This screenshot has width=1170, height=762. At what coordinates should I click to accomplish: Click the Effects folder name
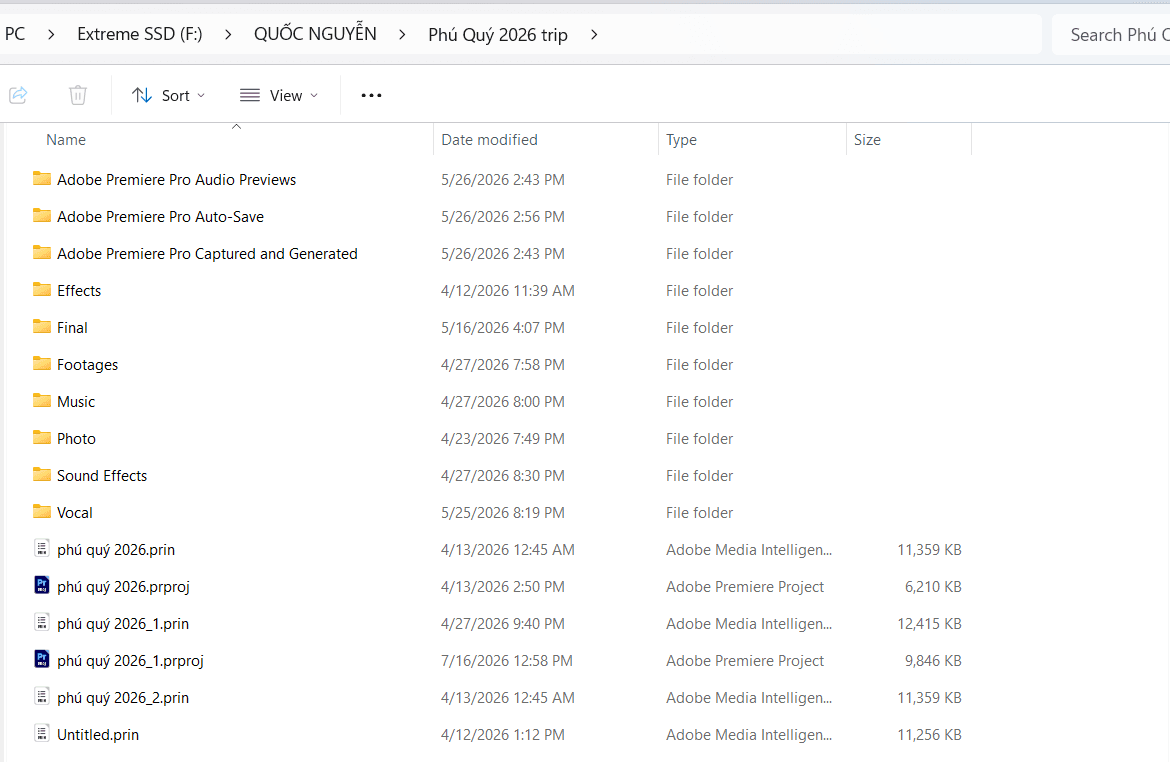point(79,291)
